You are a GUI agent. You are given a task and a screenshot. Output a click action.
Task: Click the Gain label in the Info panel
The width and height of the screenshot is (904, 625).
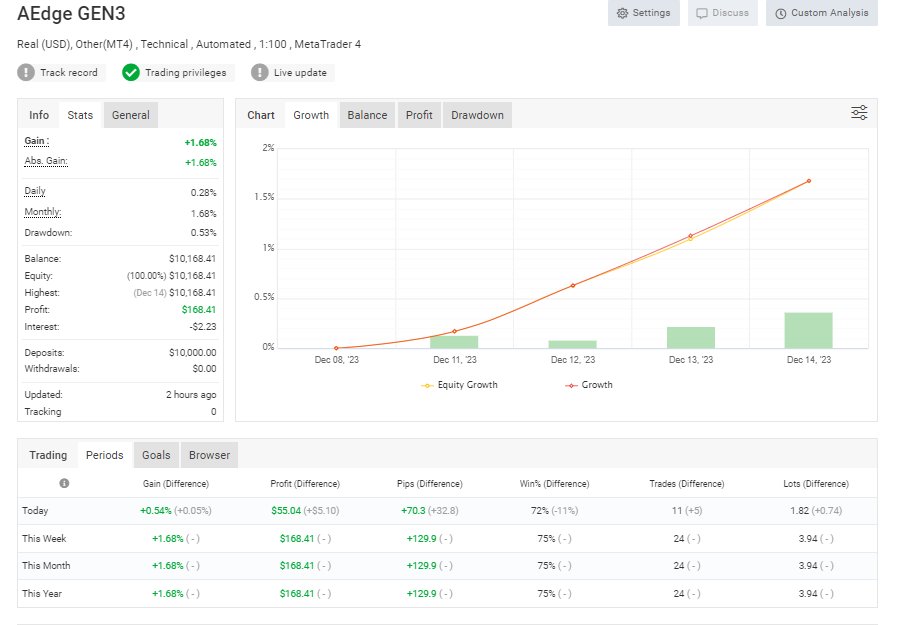33,140
